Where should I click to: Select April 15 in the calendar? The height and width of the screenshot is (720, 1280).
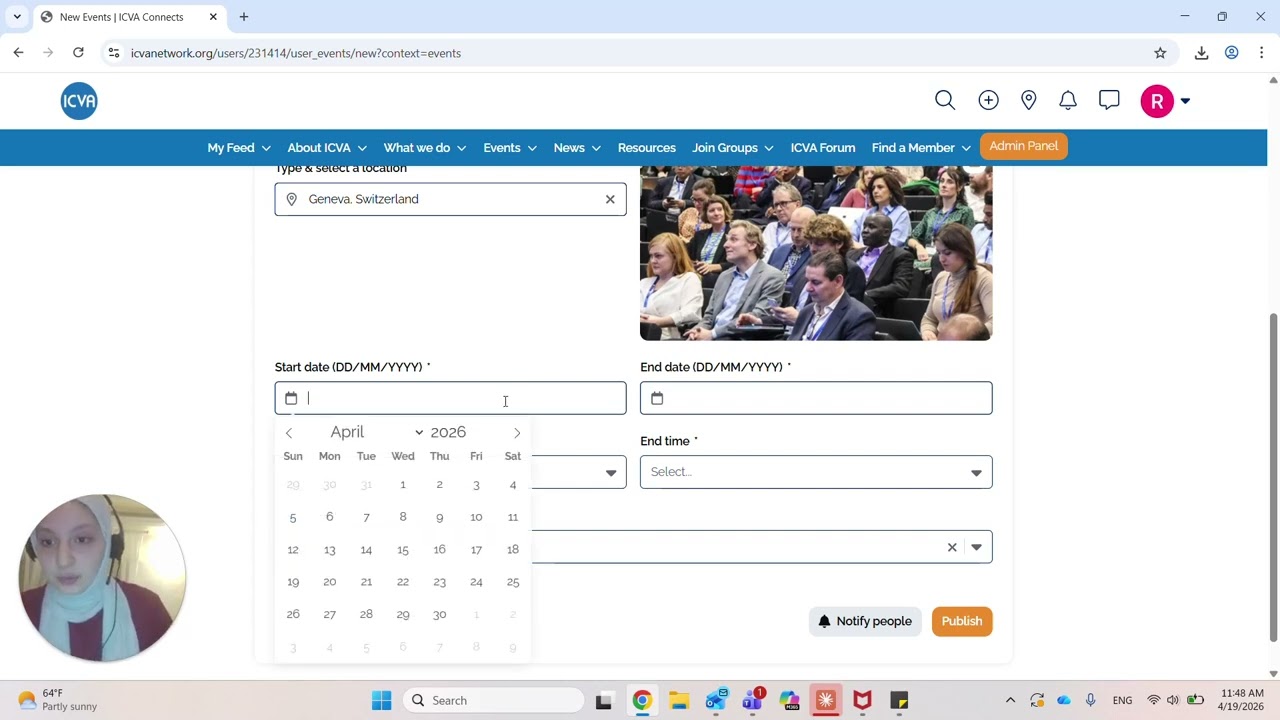click(x=403, y=550)
